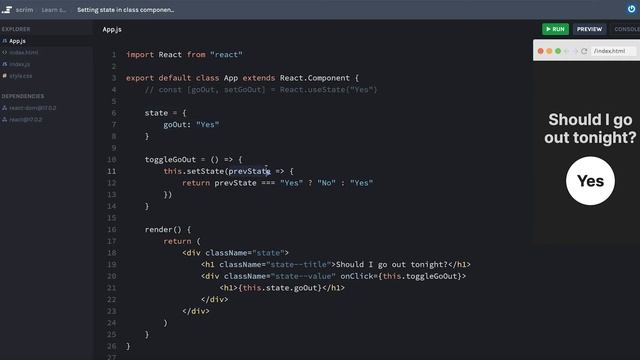This screenshot has height=360, width=640.
Task: Click the package icon beside react@17.0.2
Action: [x=5, y=120]
